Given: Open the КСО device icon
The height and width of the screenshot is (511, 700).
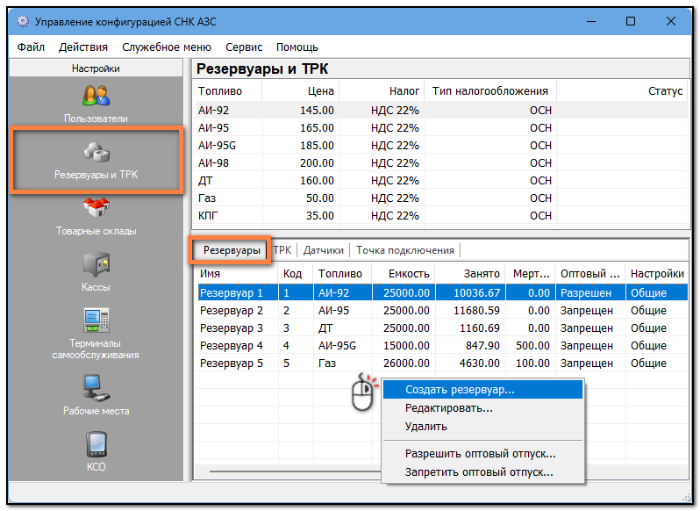Looking at the screenshot, I should [96, 451].
